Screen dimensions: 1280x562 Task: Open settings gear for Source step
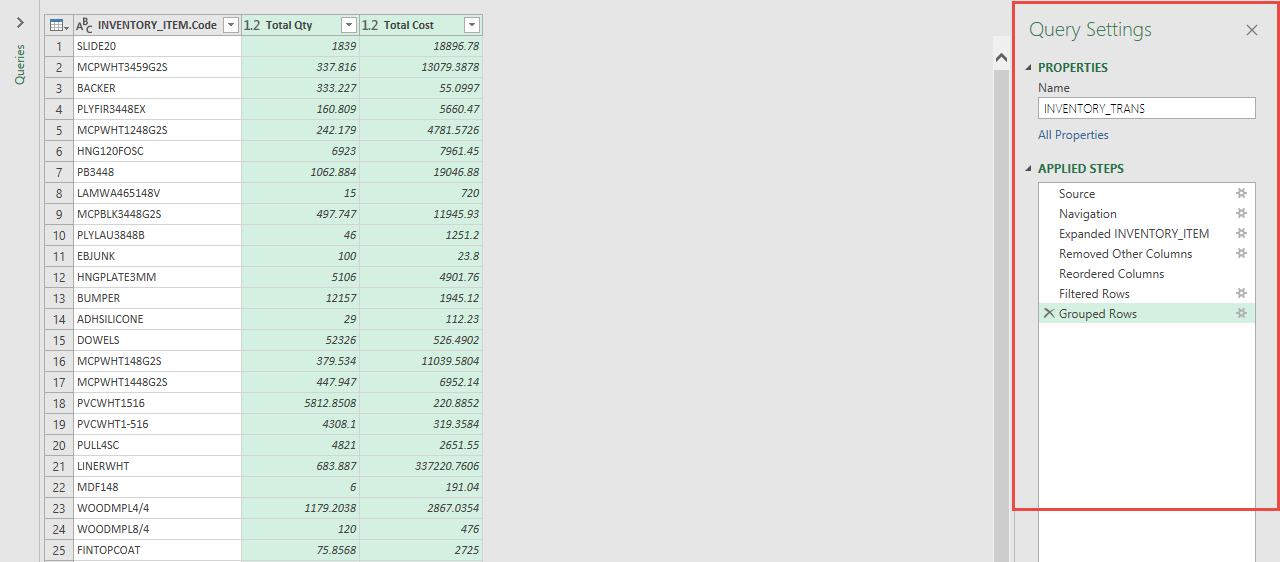tap(1241, 194)
